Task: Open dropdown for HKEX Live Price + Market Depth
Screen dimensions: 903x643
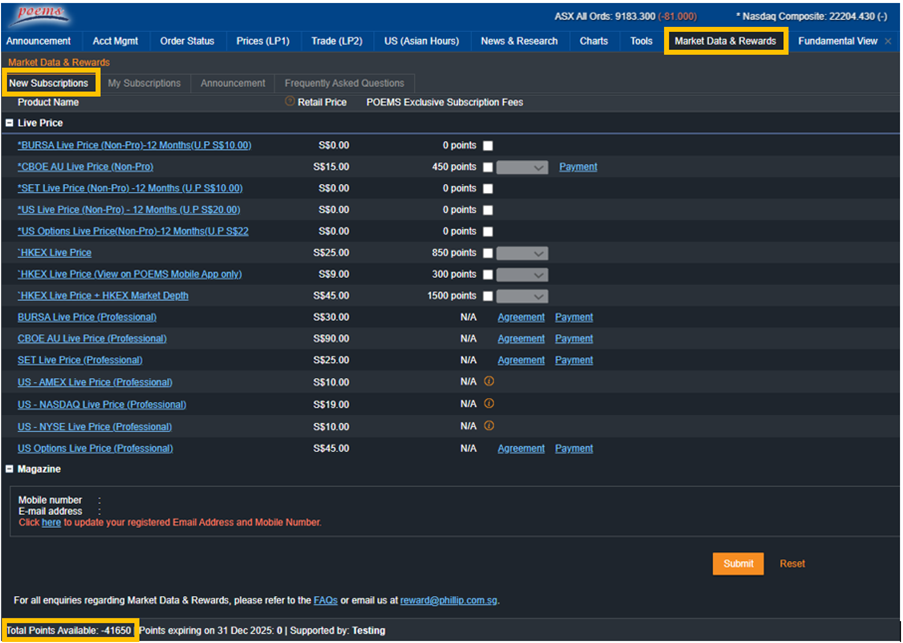Action: 522,297
